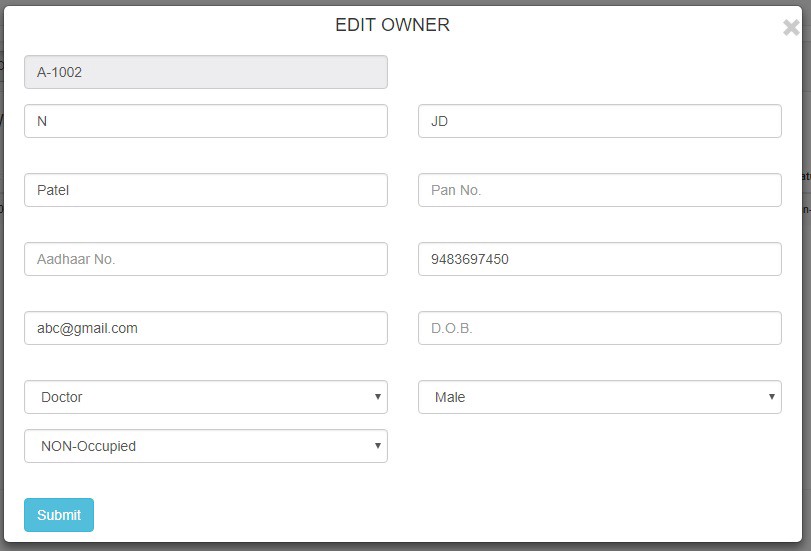Screen dimensions: 811x551
Task: Click the arrow on the NON-Occupied select
Action: coord(377,446)
